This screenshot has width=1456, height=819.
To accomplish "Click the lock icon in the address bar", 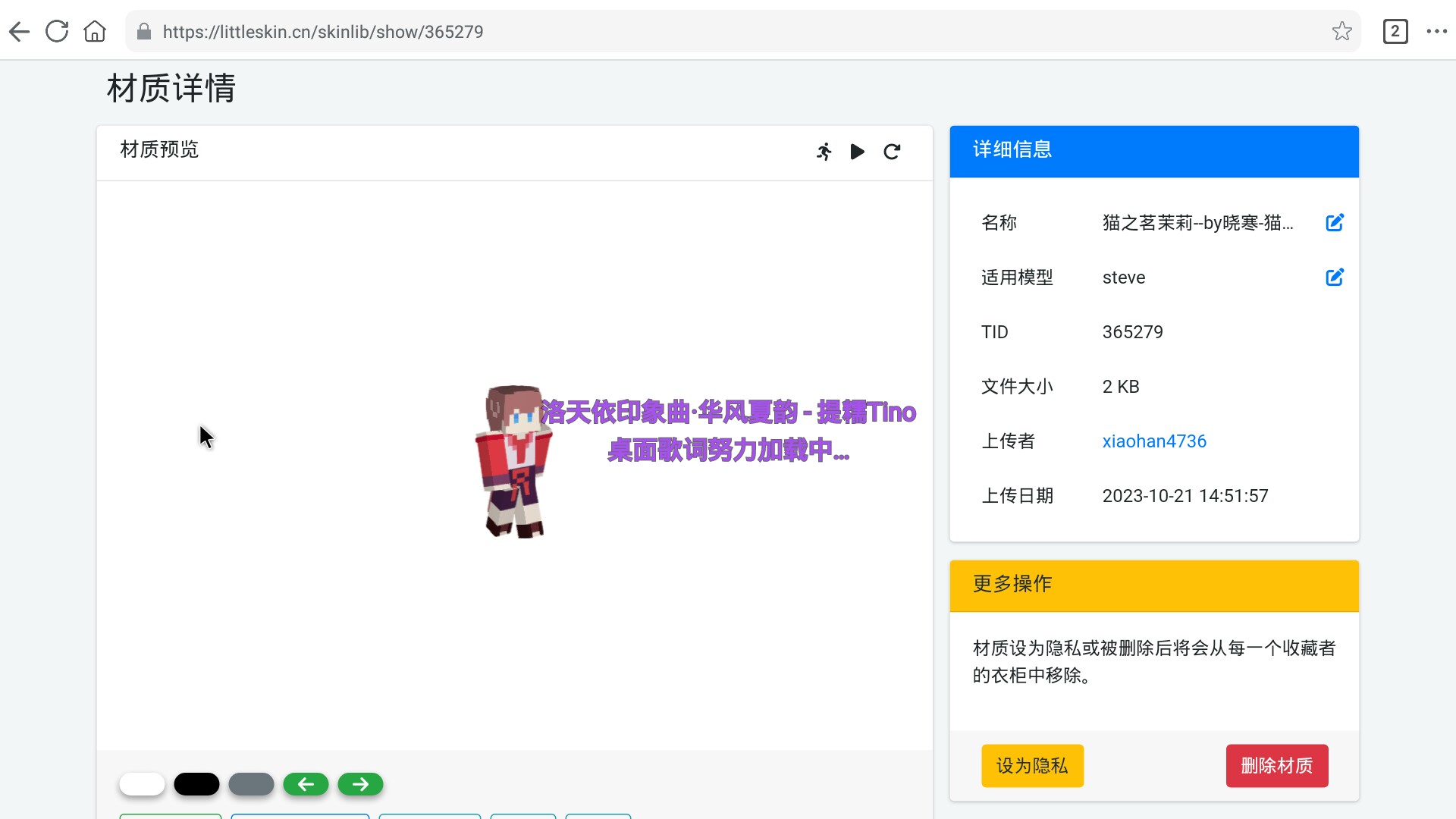I will click(x=144, y=32).
